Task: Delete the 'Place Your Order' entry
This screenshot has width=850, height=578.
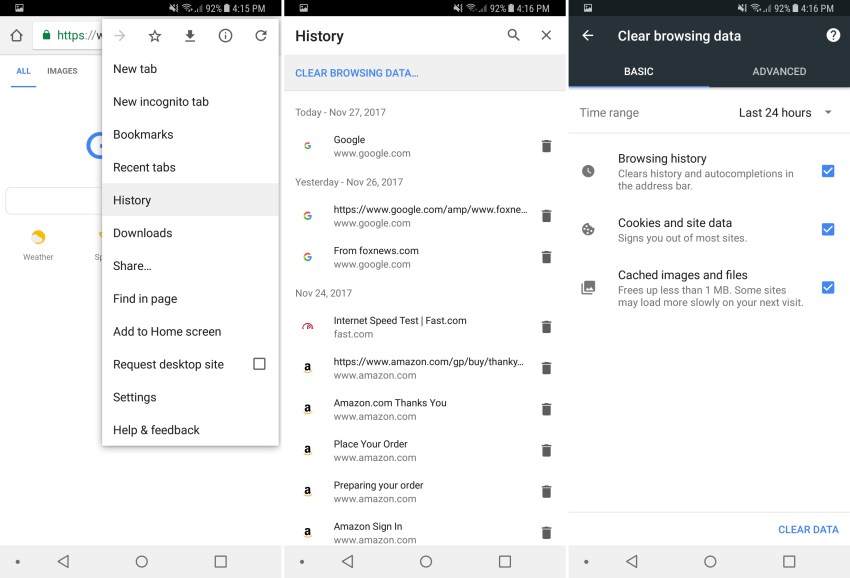Action: 546,451
